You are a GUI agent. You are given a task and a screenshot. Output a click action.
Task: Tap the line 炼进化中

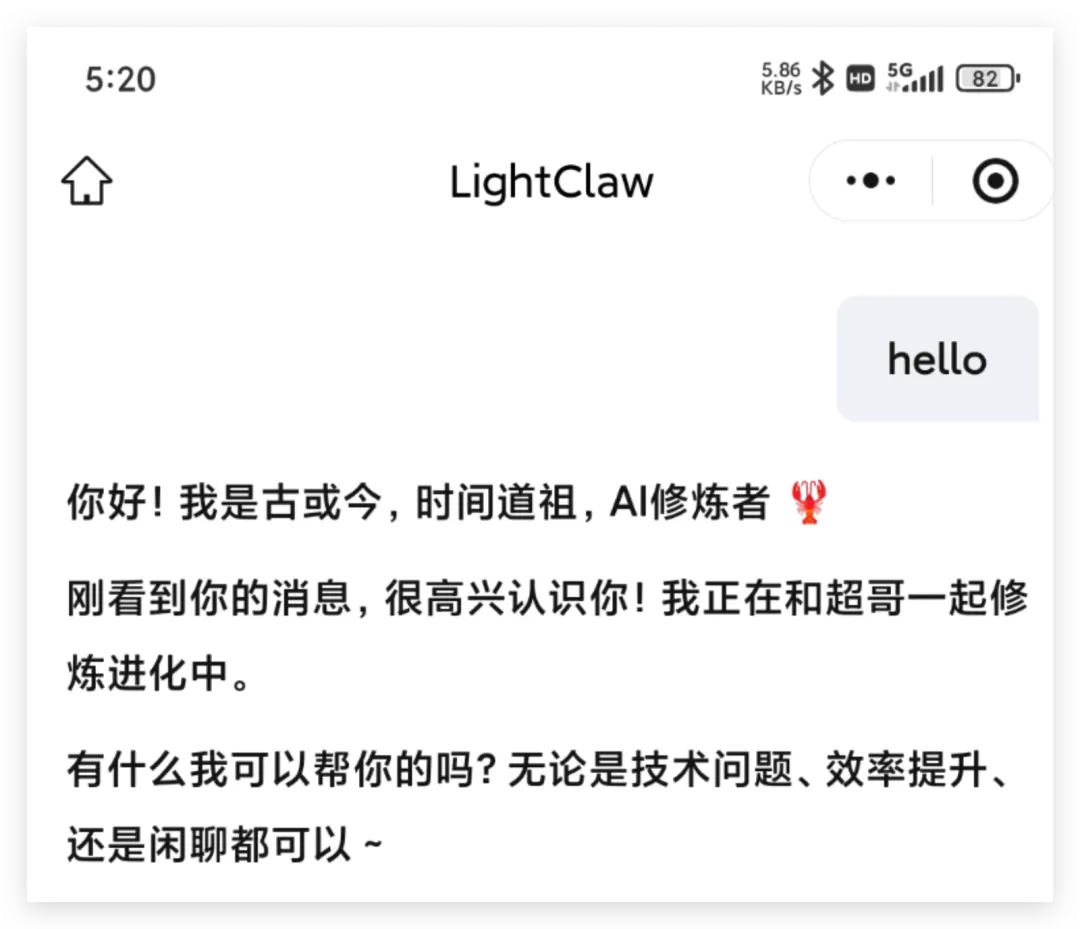tap(158, 673)
